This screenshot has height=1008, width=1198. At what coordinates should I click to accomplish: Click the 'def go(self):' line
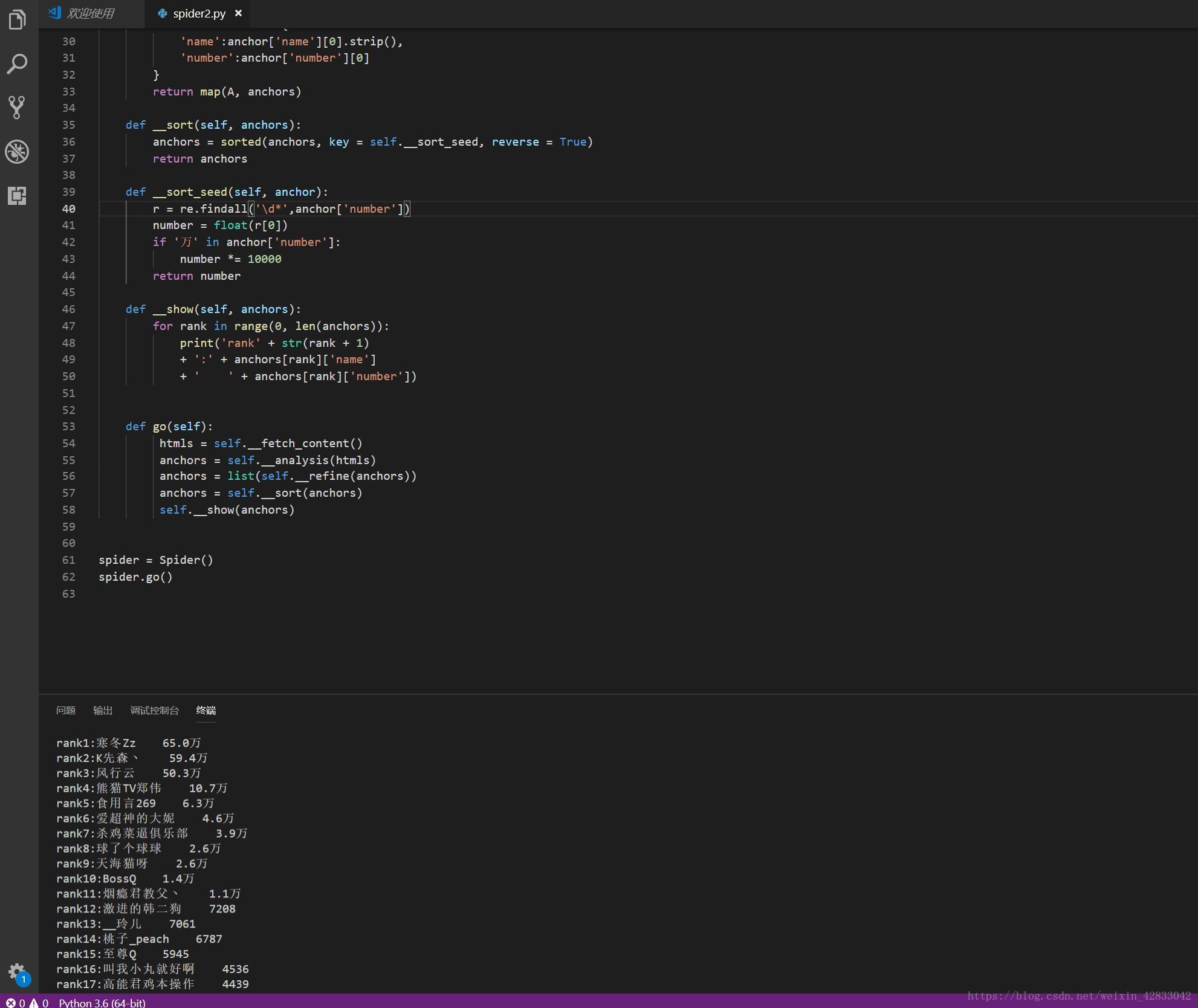(x=169, y=427)
